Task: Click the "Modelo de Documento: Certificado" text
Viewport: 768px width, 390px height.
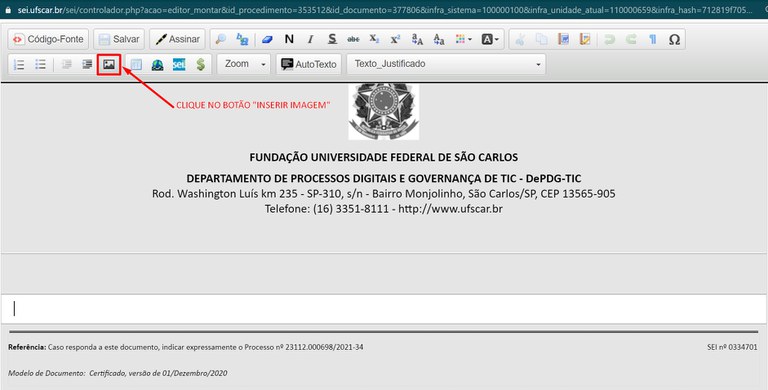Action: [118, 373]
